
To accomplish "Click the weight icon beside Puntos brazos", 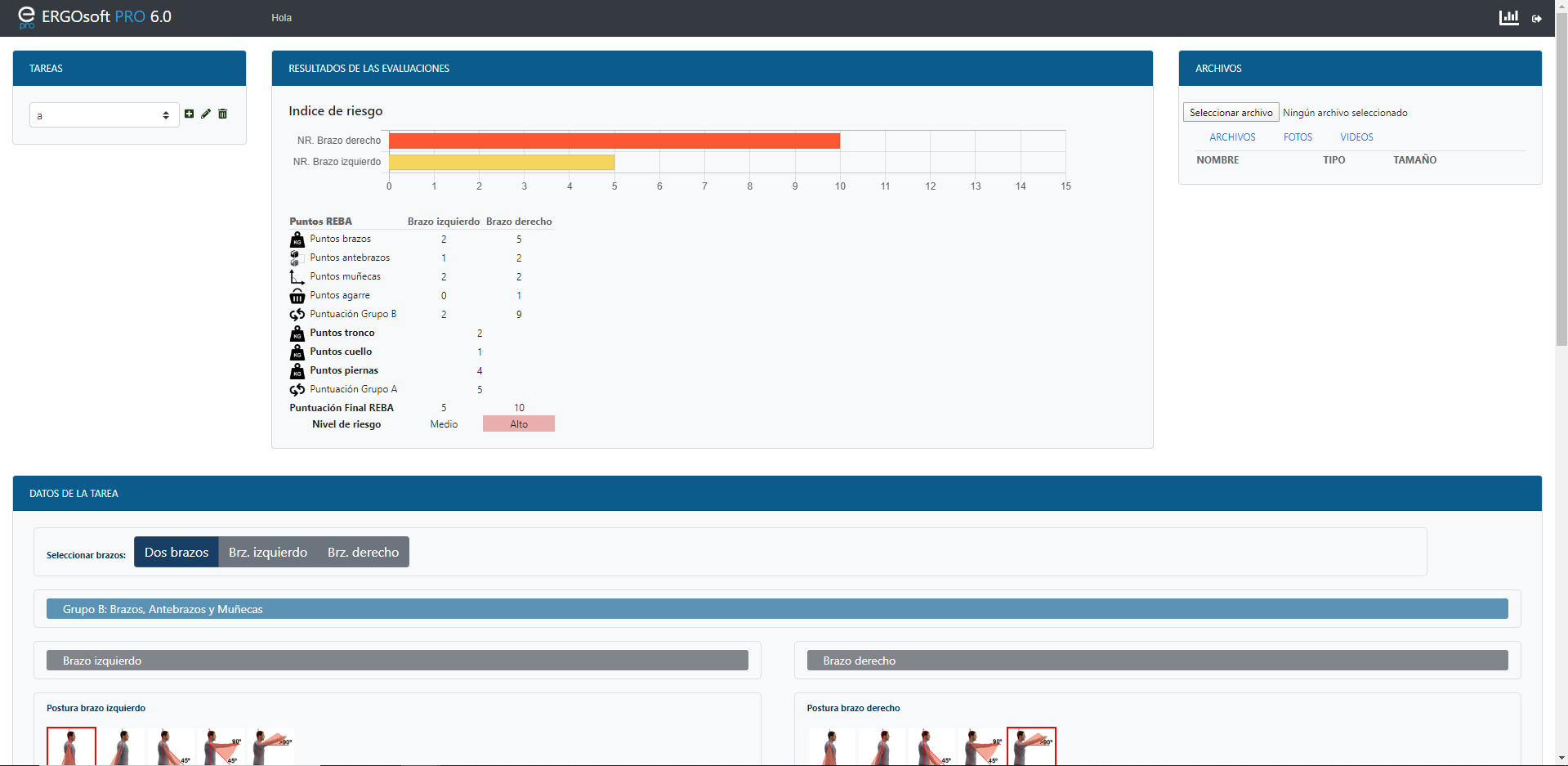I will [297, 240].
